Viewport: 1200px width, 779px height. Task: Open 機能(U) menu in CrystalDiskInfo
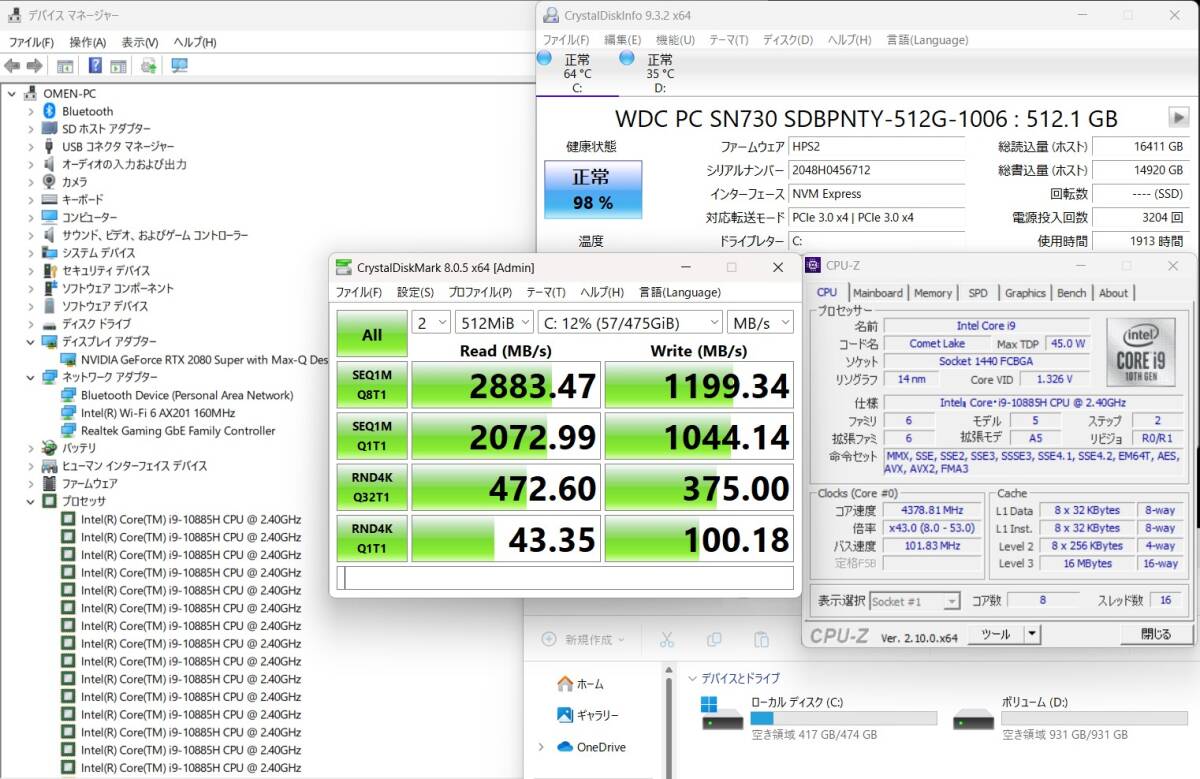(x=675, y=40)
